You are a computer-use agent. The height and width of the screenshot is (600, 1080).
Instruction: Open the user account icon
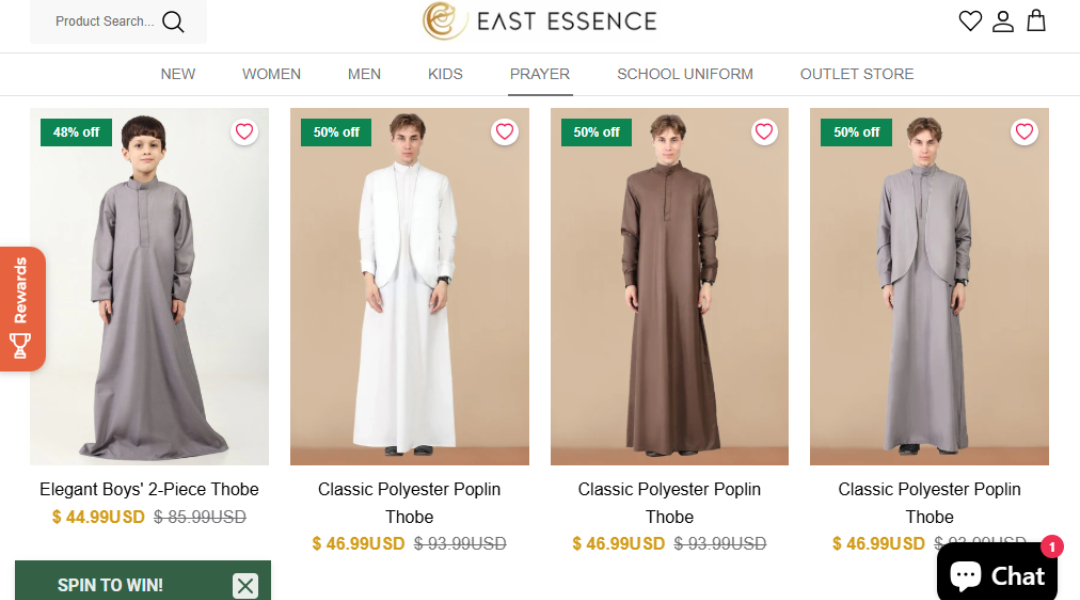[x=1003, y=21]
